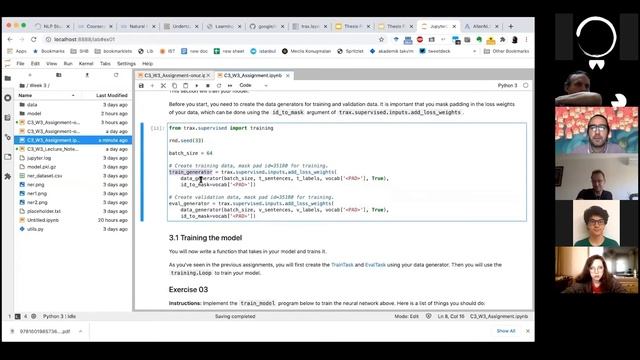
Task: Expand the bookmarks bar overflow chevron
Action: point(474,51)
